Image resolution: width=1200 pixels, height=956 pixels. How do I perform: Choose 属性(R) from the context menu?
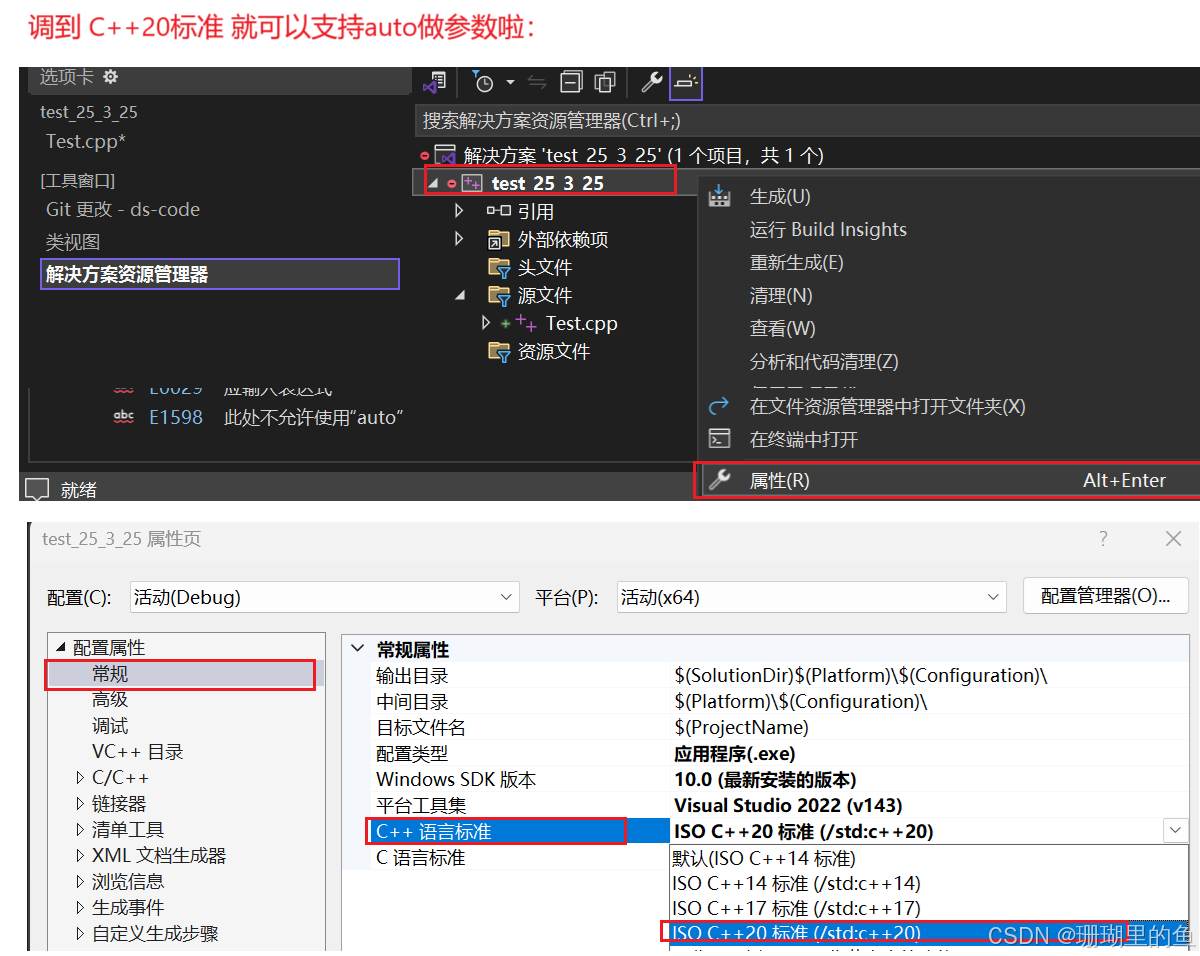946,480
